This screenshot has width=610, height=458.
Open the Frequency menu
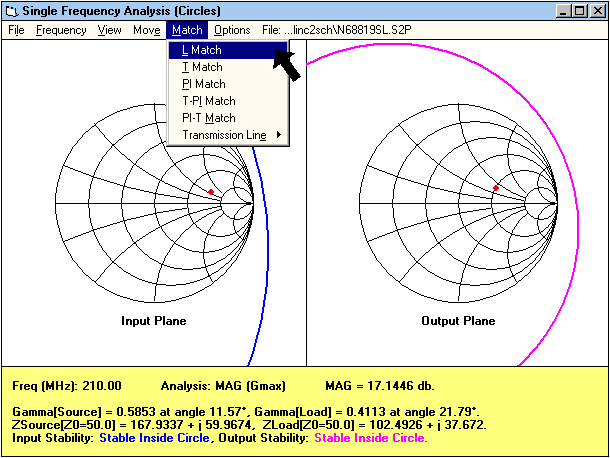61,30
